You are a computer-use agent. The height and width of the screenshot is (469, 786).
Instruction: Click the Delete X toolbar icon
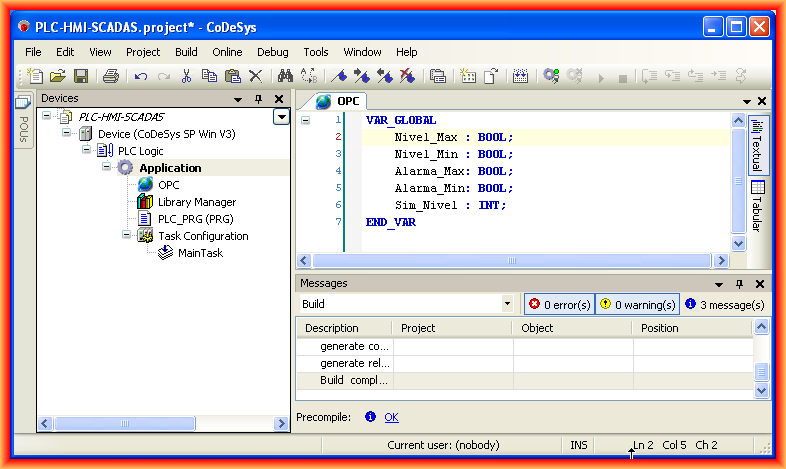click(256, 76)
